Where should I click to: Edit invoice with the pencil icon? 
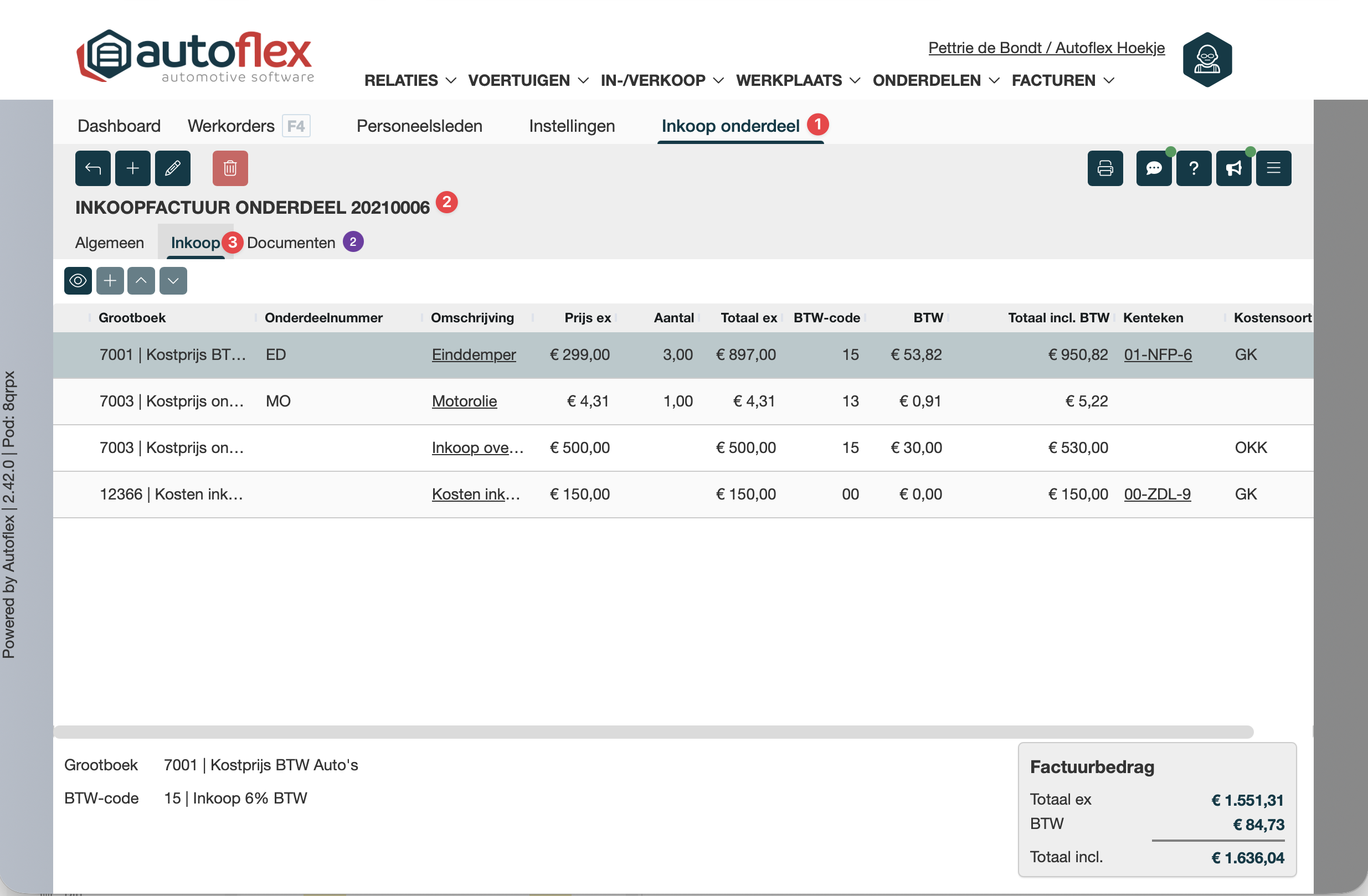tap(172, 168)
